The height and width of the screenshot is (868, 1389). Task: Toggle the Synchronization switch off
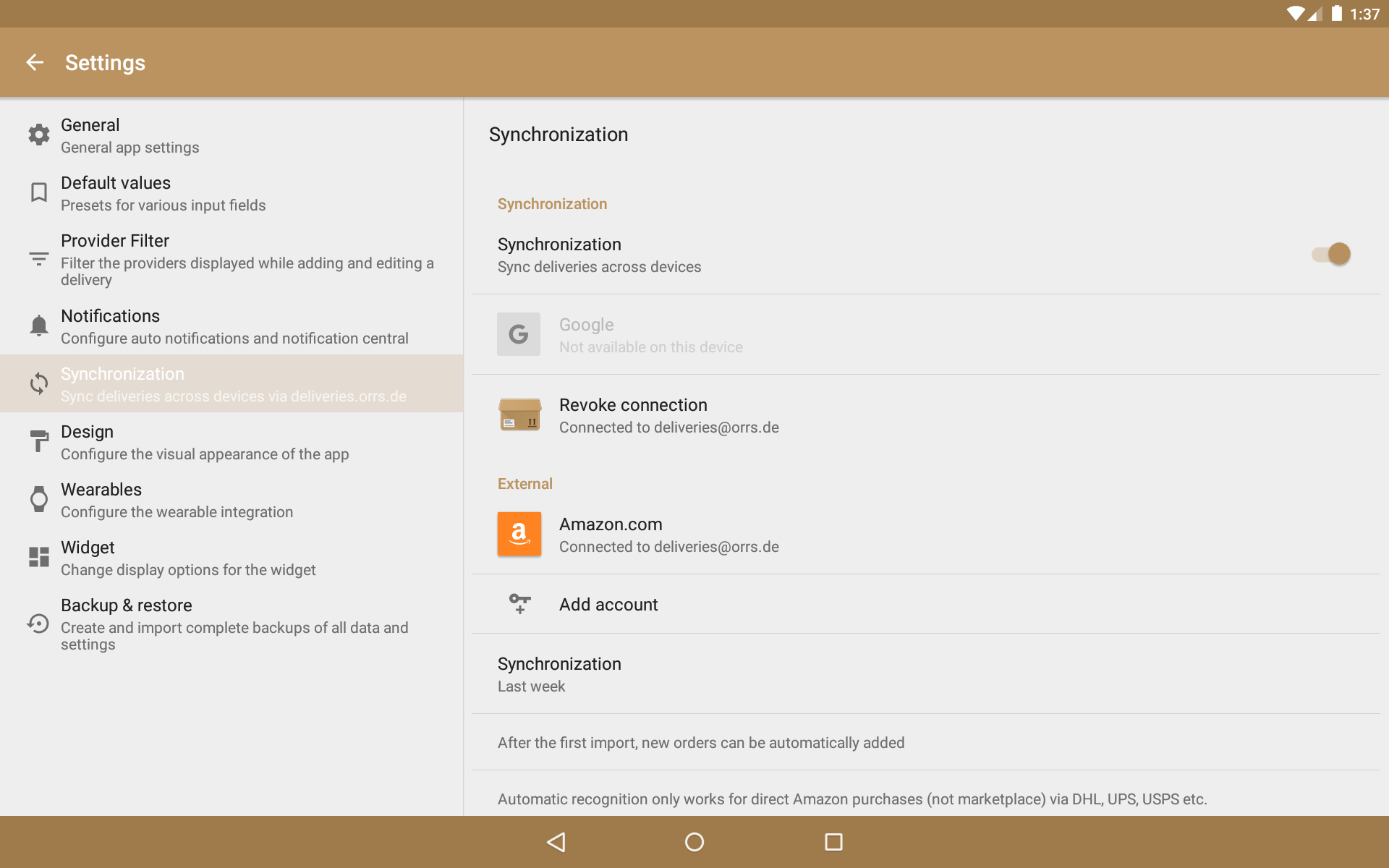[1331, 254]
